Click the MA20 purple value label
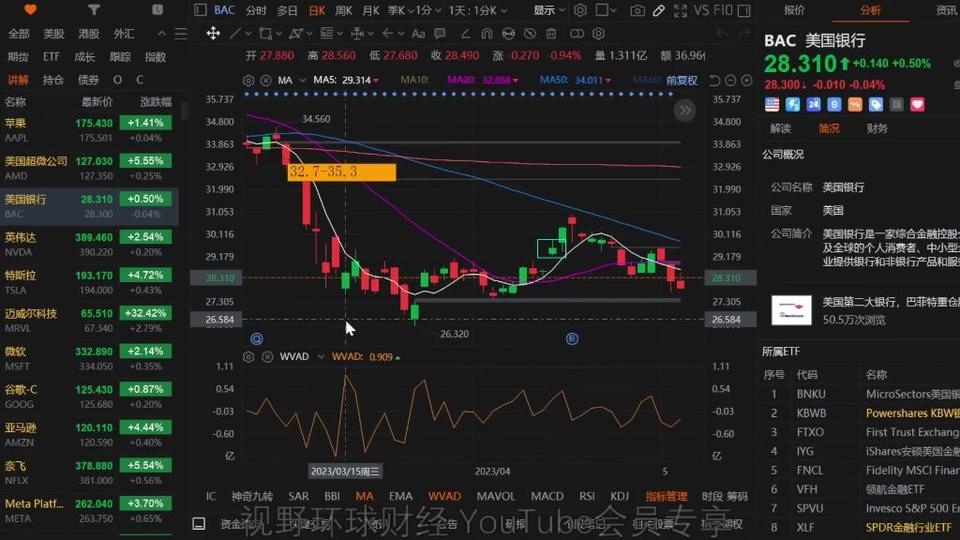 [483, 80]
